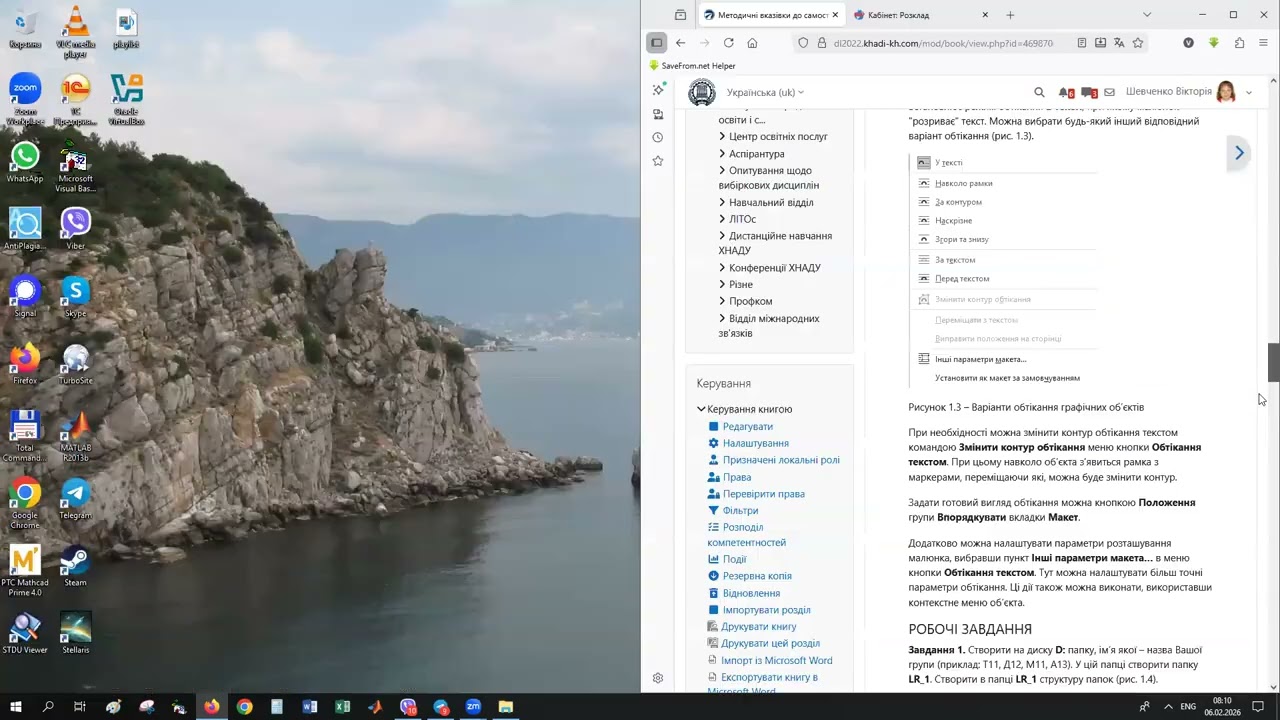Click the SaveFrom green arrow extension
The height and width of the screenshot is (720, 1280).
[x=1213, y=43]
